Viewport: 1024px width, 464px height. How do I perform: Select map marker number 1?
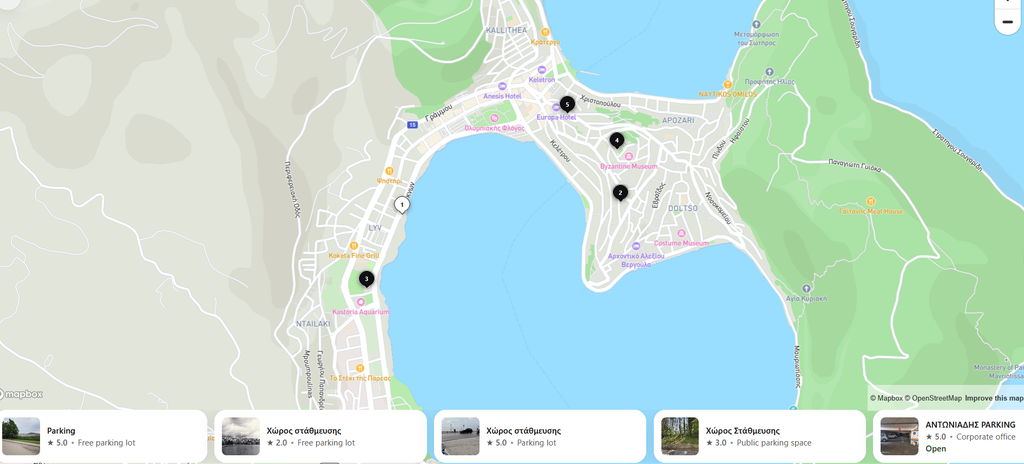coord(402,205)
